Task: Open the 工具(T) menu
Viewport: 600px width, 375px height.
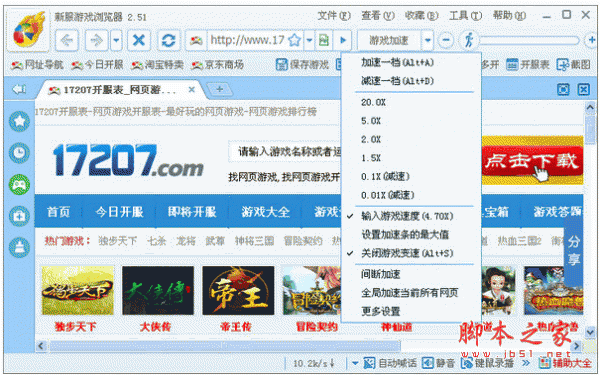Action: pyautogui.click(x=465, y=16)
